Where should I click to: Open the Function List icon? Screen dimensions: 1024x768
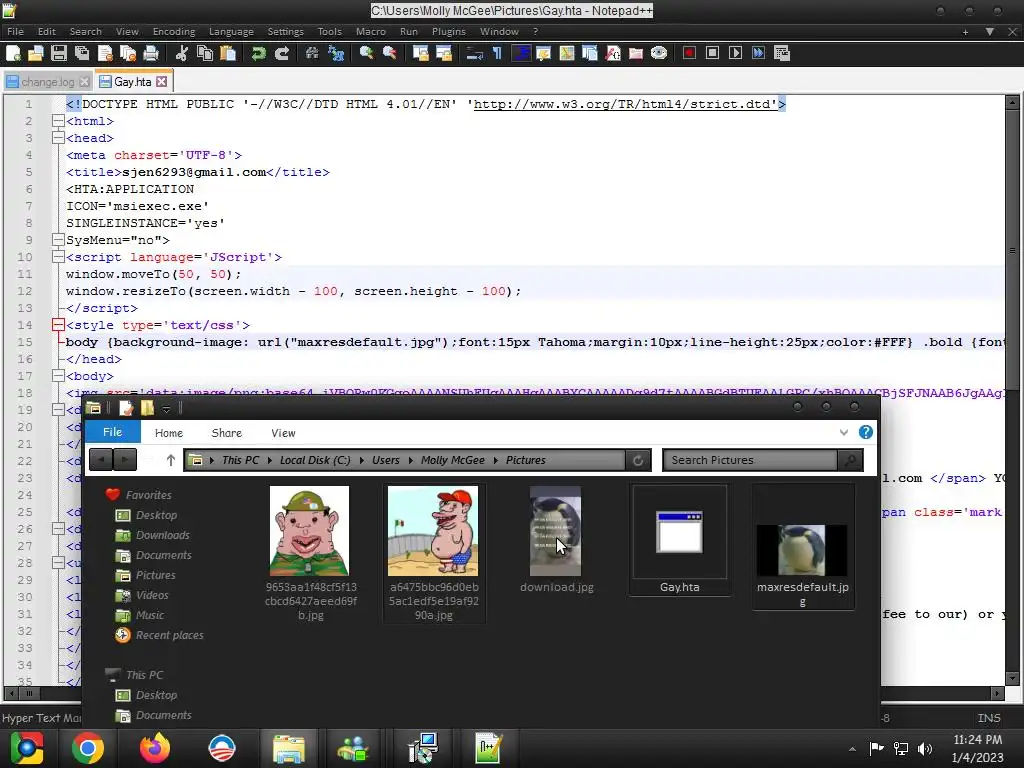[x=613, y=54]
